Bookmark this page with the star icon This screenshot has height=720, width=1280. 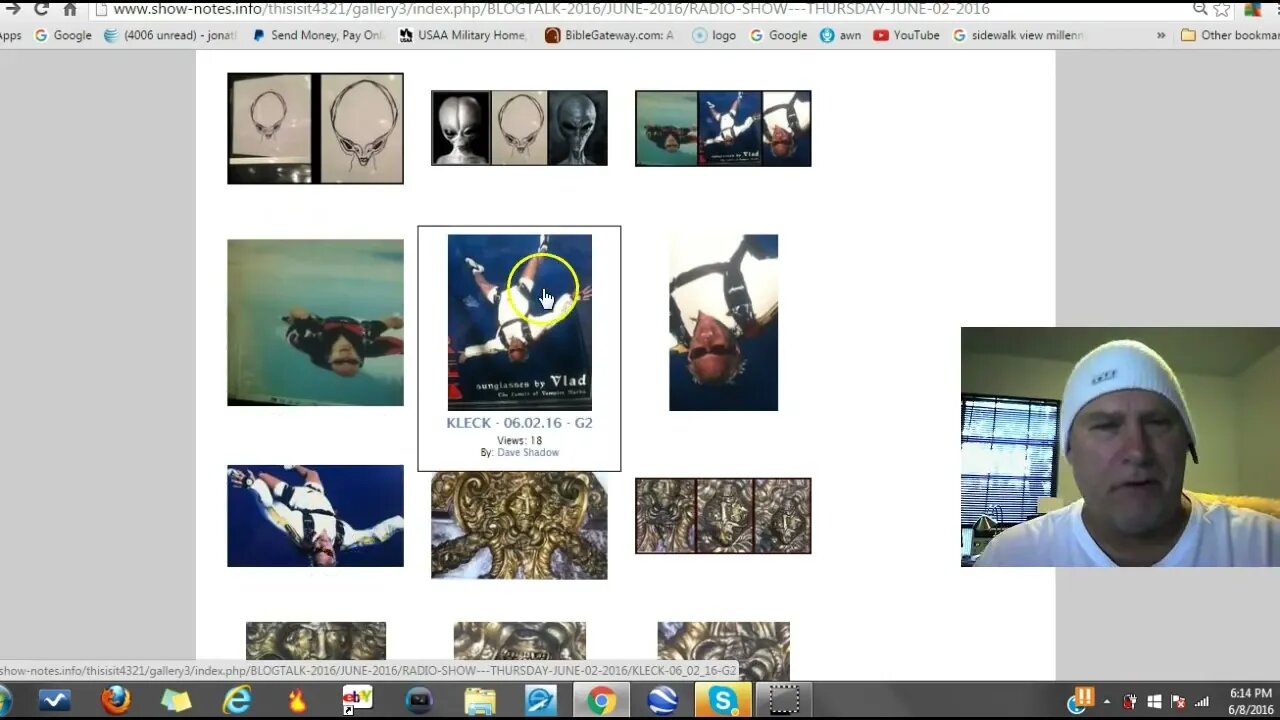[x=1221, y=9]
